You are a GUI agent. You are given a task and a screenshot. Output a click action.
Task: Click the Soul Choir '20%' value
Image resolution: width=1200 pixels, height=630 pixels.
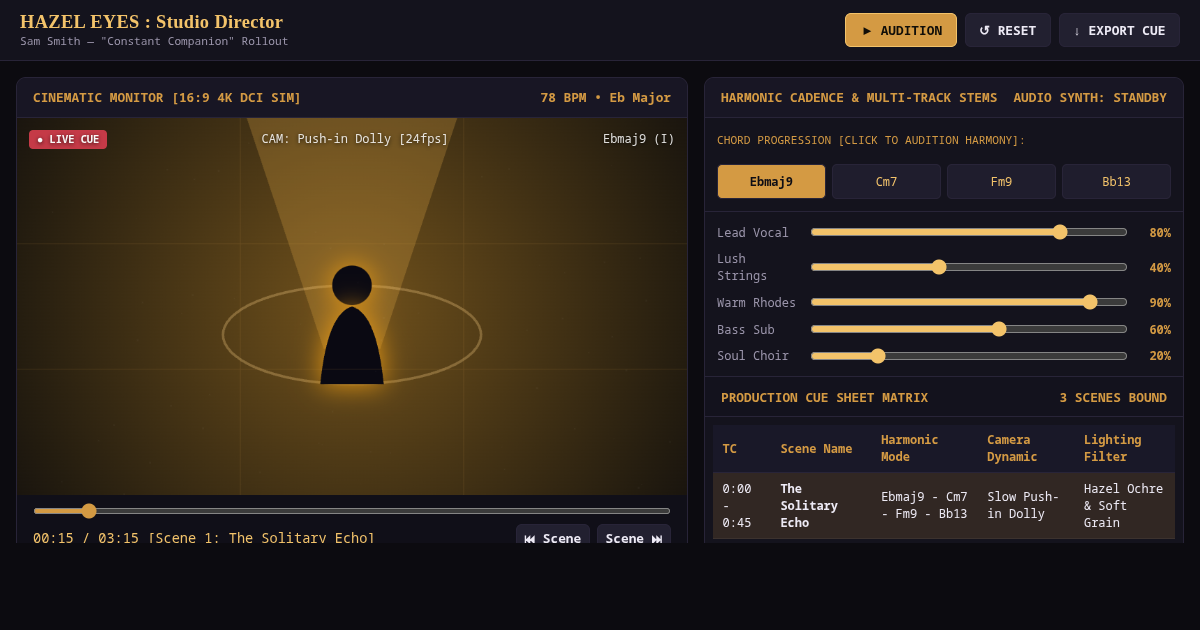point(1160,356)
